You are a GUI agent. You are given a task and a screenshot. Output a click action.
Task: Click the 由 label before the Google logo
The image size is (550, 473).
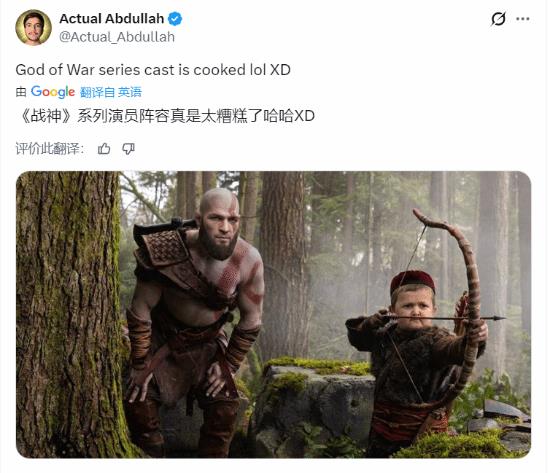(21, 92)
